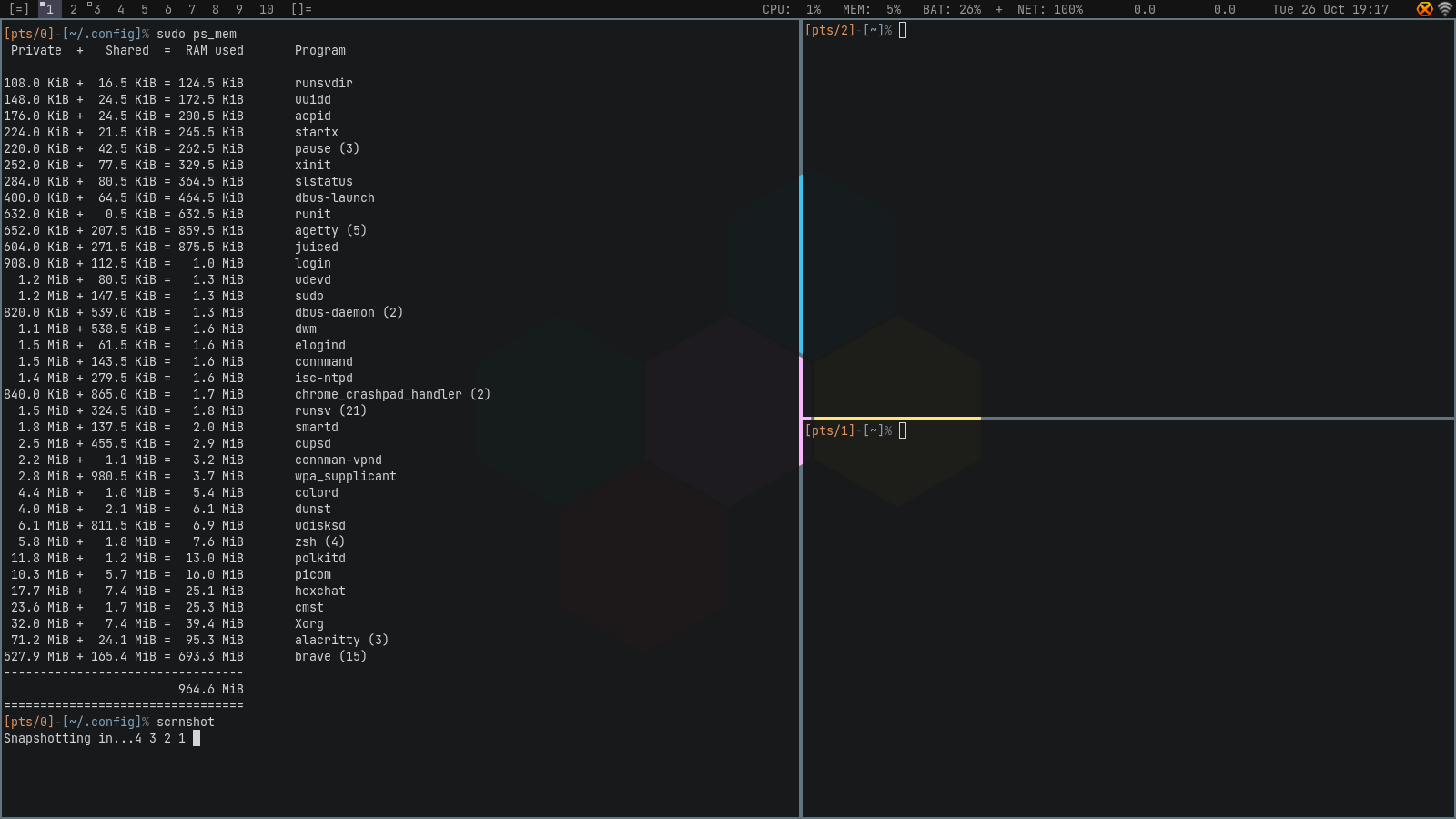
Task: Click the 'connmand' program name
Action: click(x=324, y=362)
